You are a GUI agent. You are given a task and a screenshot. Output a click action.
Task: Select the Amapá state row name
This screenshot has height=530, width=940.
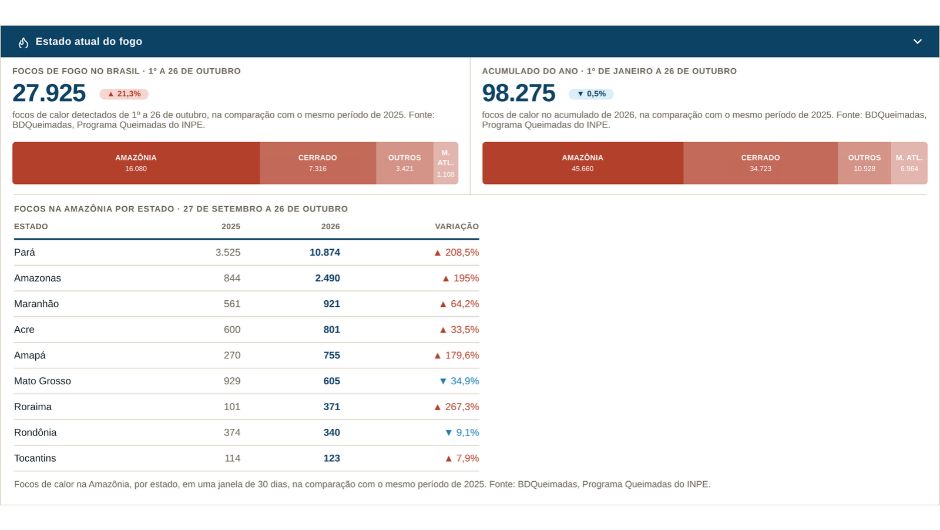[x=30, y=356]
